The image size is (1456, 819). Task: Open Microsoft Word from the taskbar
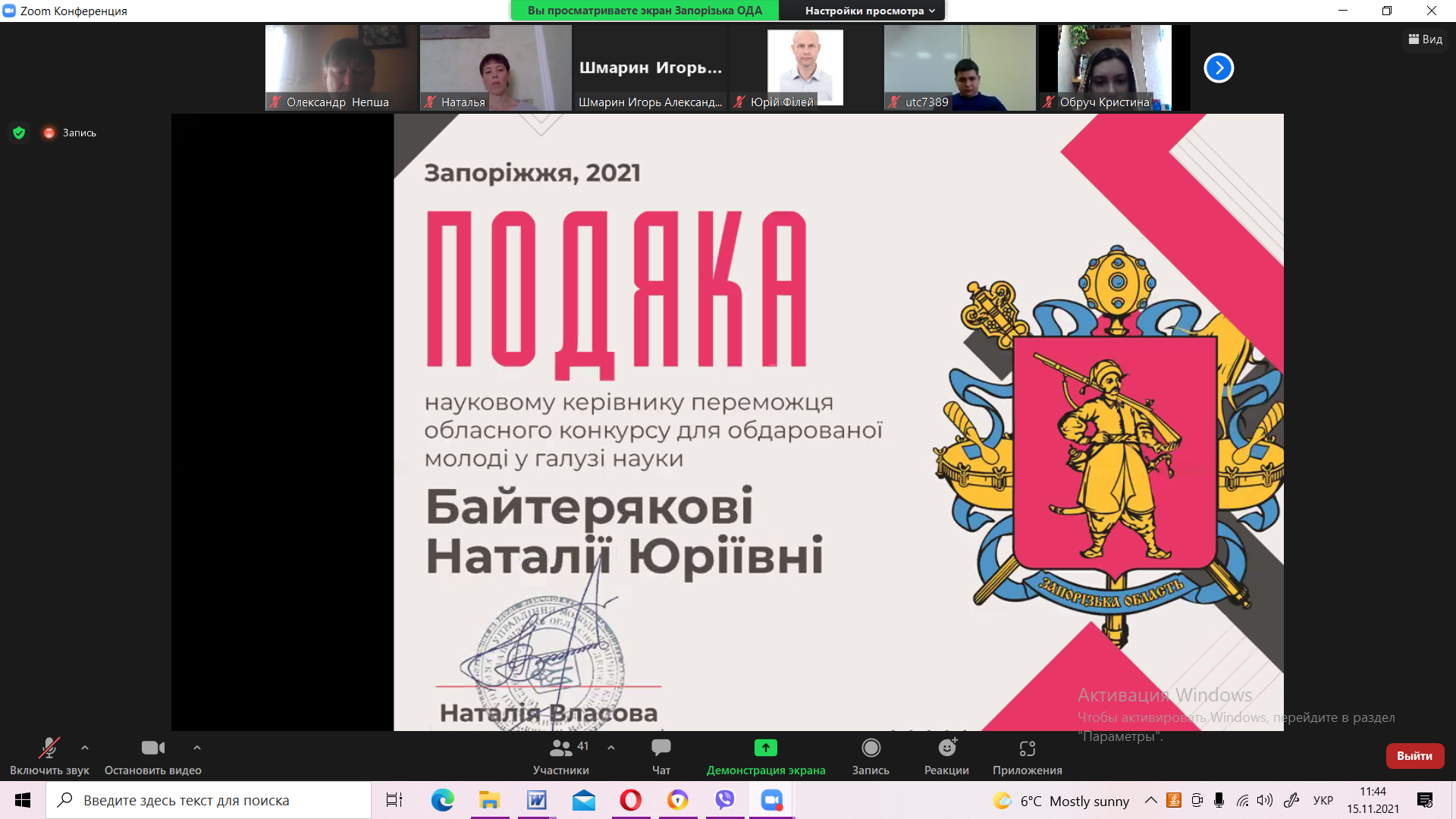(537, 800)
